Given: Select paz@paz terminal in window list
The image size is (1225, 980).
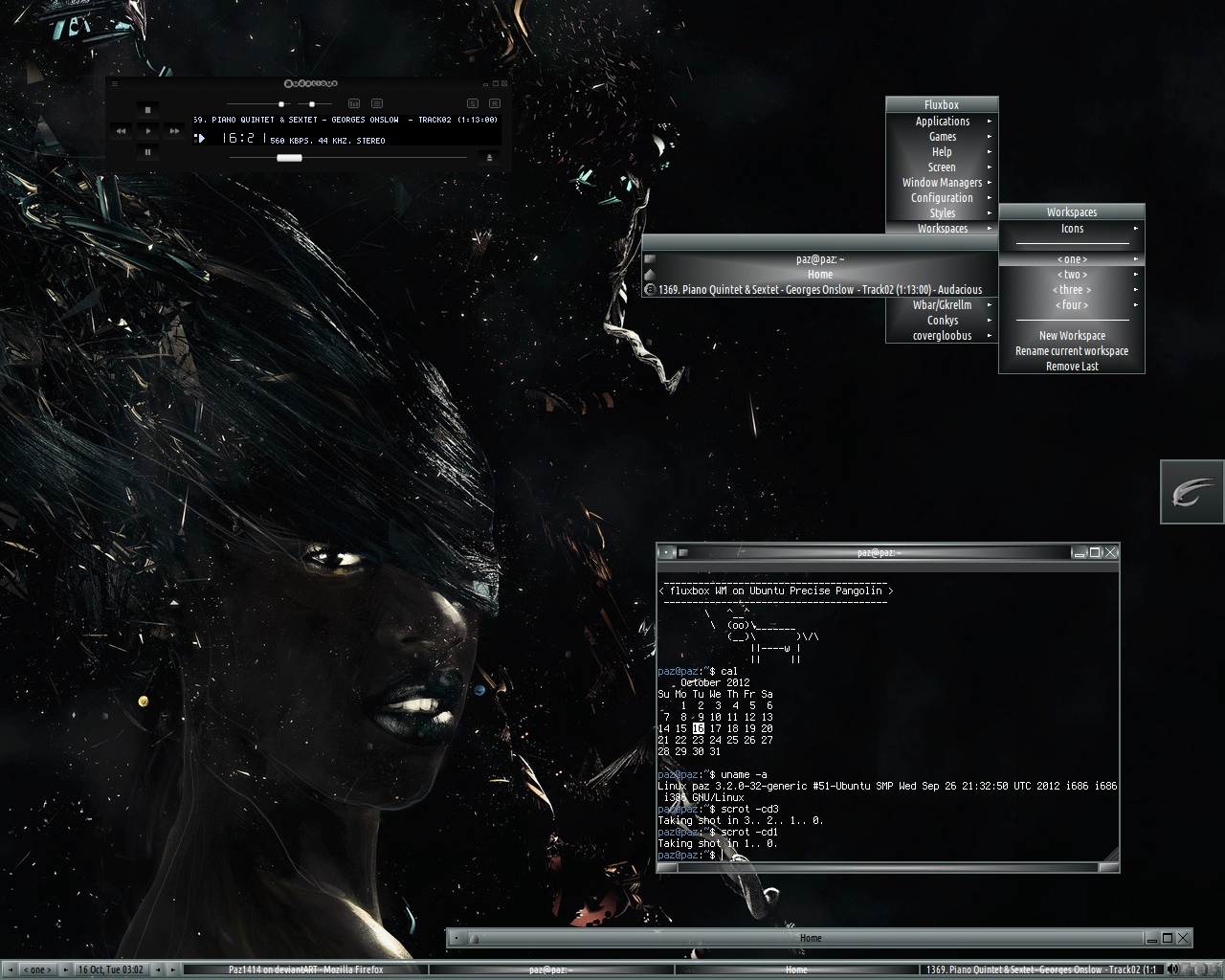Looking at the screenshot, I should click(820, 259).
